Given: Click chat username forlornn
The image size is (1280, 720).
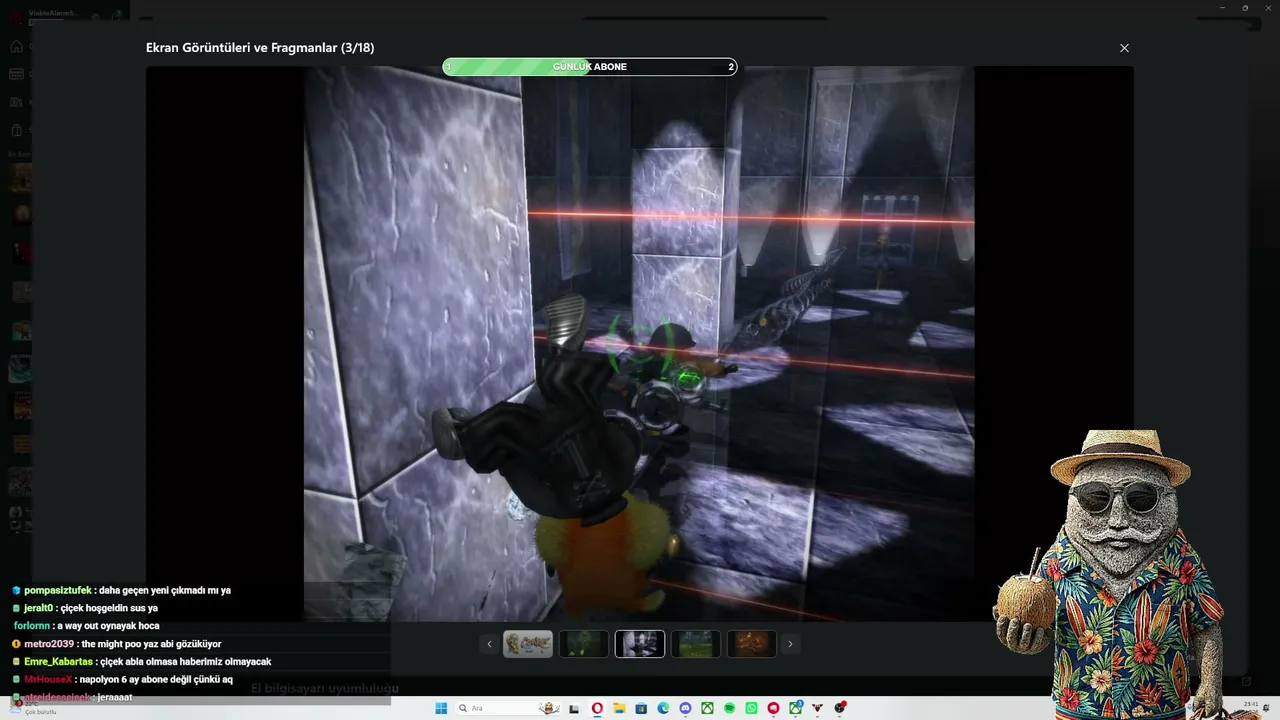Looking at the screenshot, I should 32,626.
